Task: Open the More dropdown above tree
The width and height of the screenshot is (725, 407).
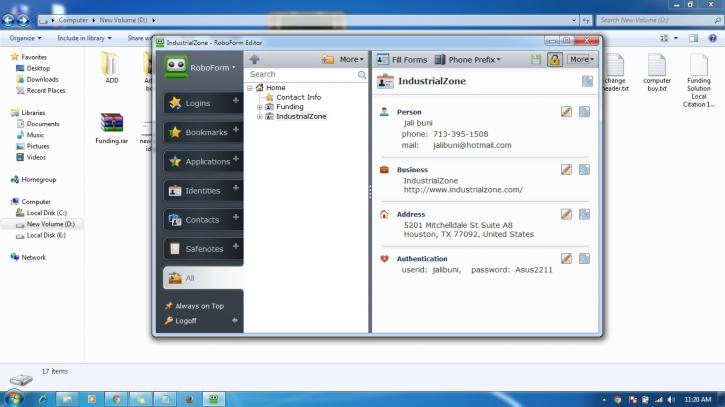Action: (x=351, y=59)
